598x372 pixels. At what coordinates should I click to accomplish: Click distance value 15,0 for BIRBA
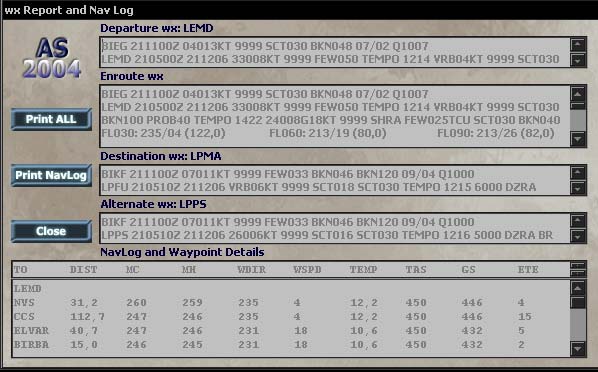coord(84,345)
